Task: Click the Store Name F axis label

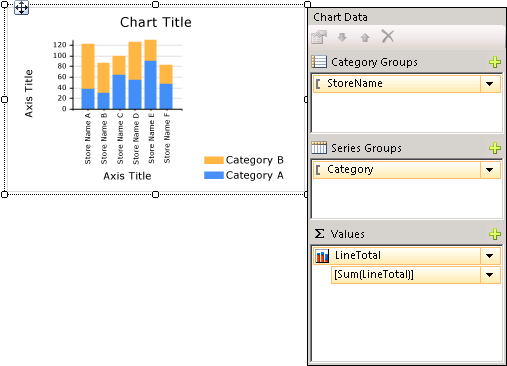Action: click(167, 138)
